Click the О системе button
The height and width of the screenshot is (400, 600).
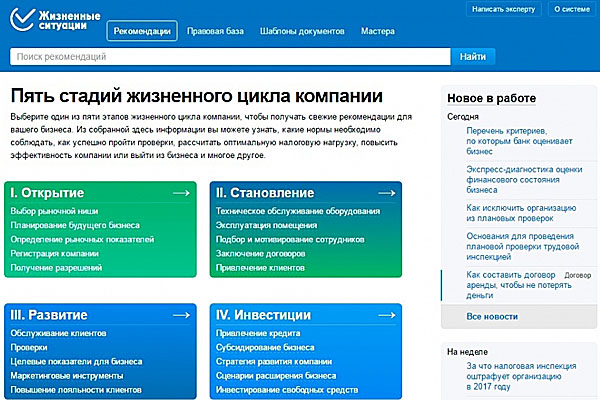(571, 10)
